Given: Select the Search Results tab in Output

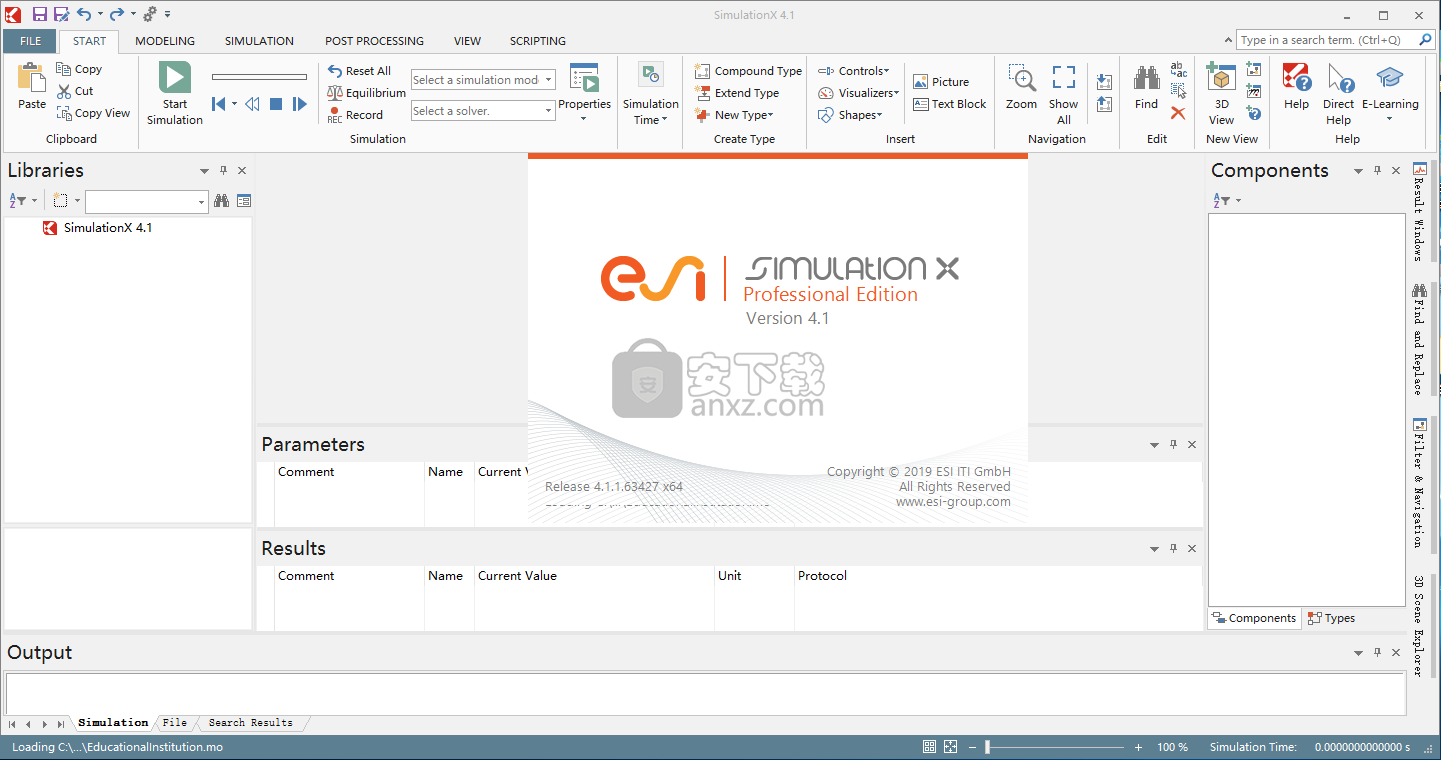Looking at the screenshot, I should click(x=251, y=723).
